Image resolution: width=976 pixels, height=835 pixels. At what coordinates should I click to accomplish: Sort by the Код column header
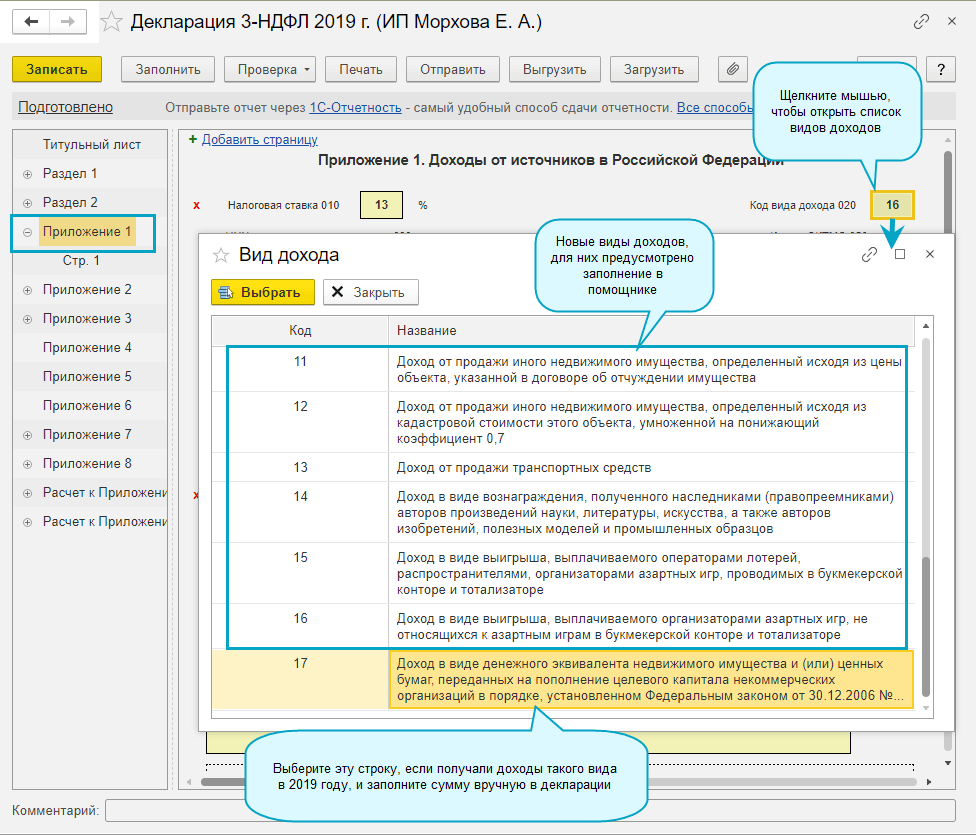300,331
